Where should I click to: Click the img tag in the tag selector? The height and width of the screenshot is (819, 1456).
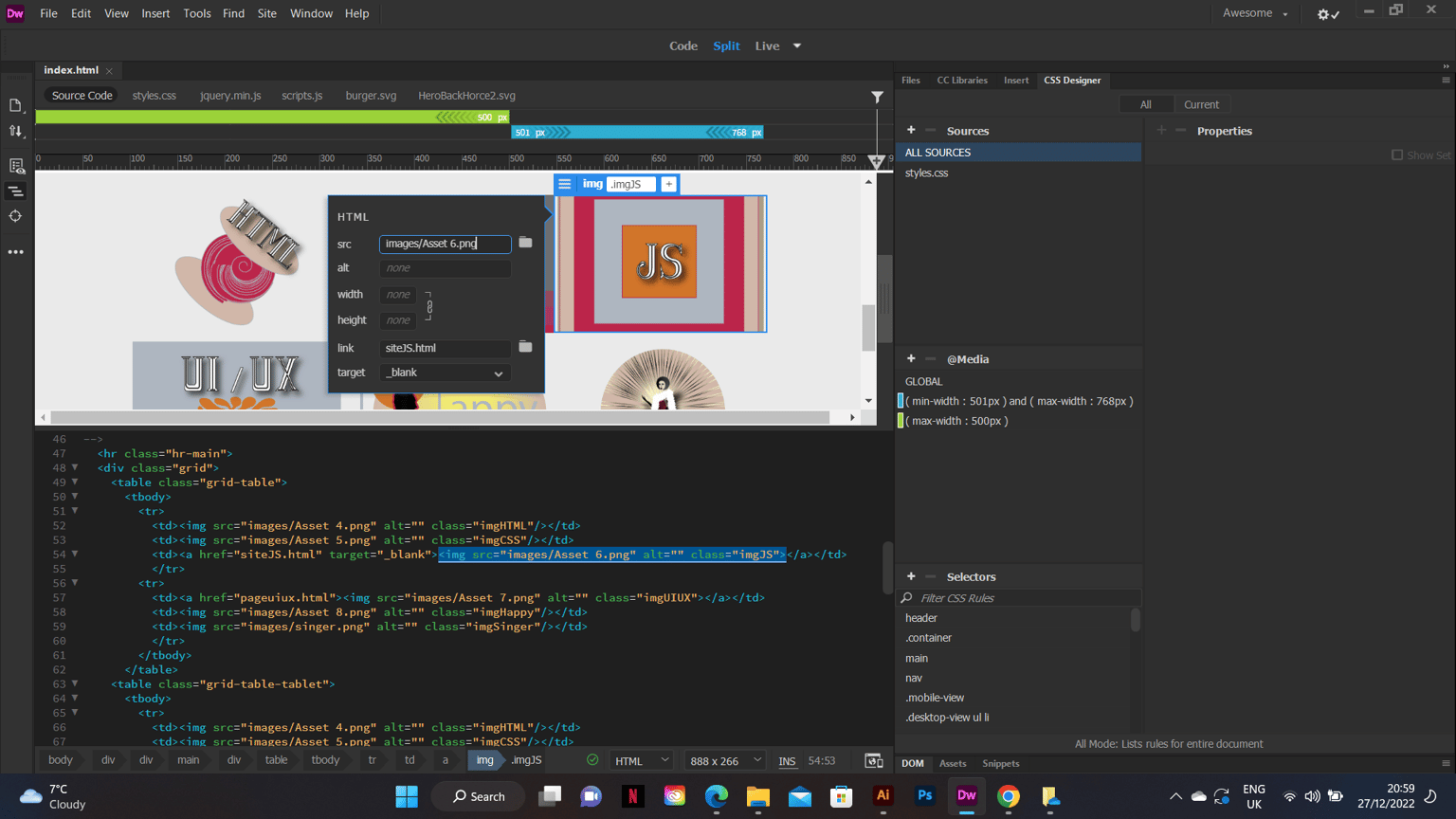click(x=485, y=760)
